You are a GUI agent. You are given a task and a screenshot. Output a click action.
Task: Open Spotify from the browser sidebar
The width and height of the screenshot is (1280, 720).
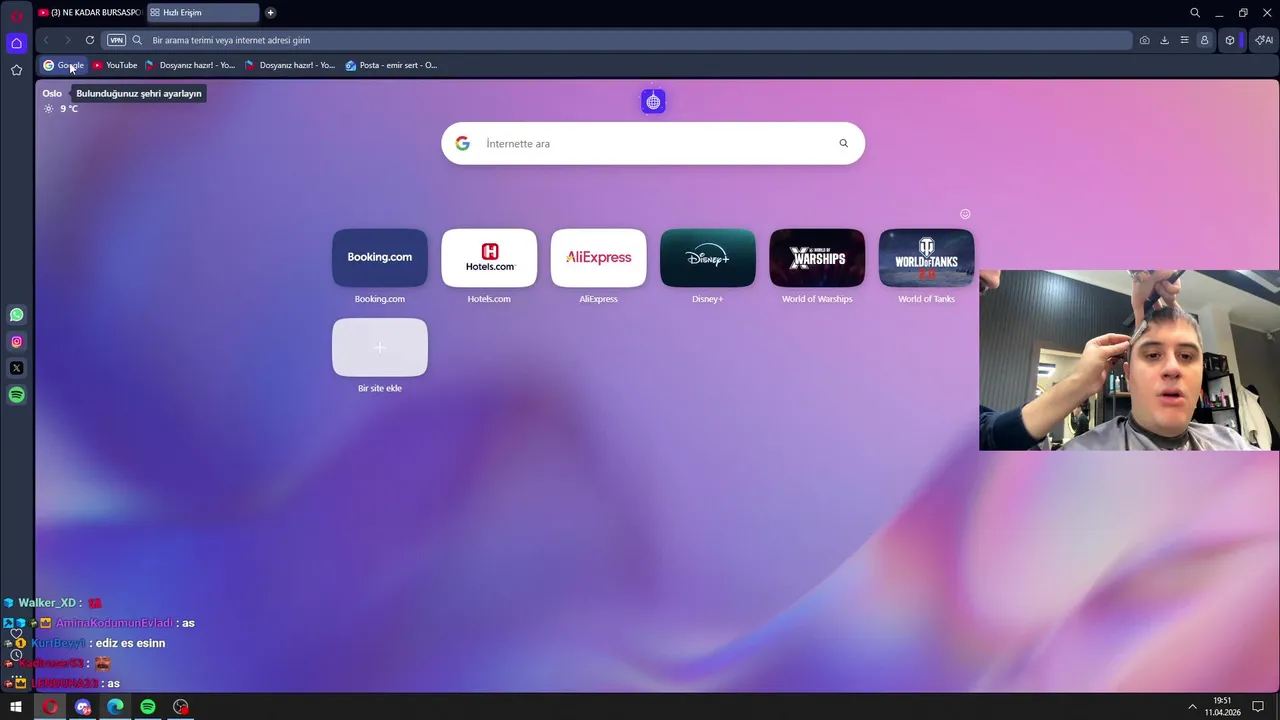(x=16, y=395)
